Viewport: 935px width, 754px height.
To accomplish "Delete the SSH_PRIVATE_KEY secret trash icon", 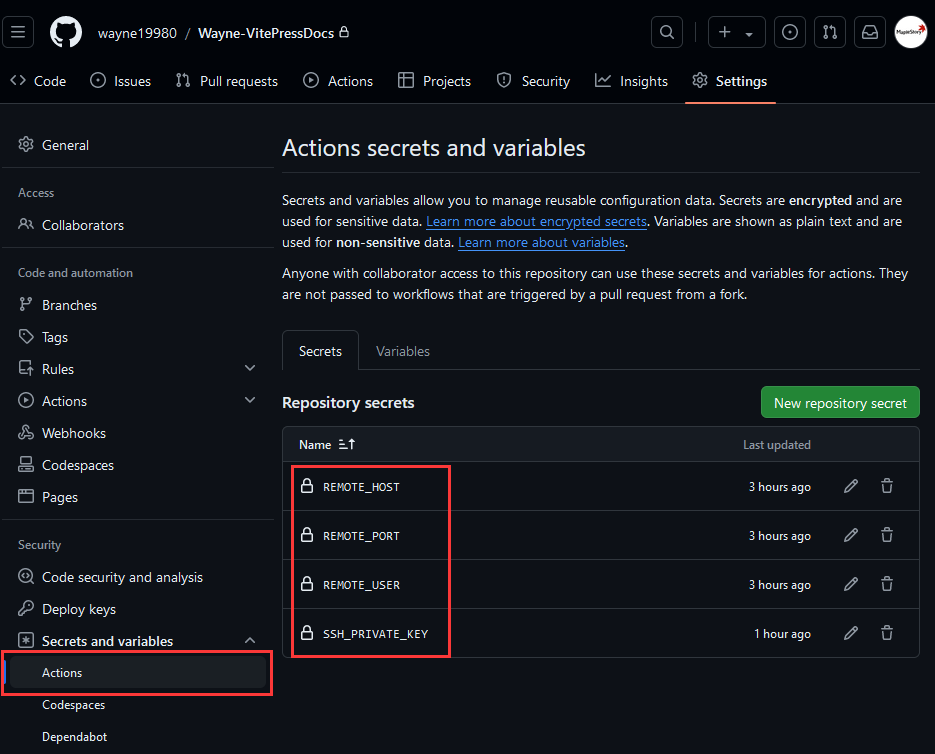I will 887,633.
